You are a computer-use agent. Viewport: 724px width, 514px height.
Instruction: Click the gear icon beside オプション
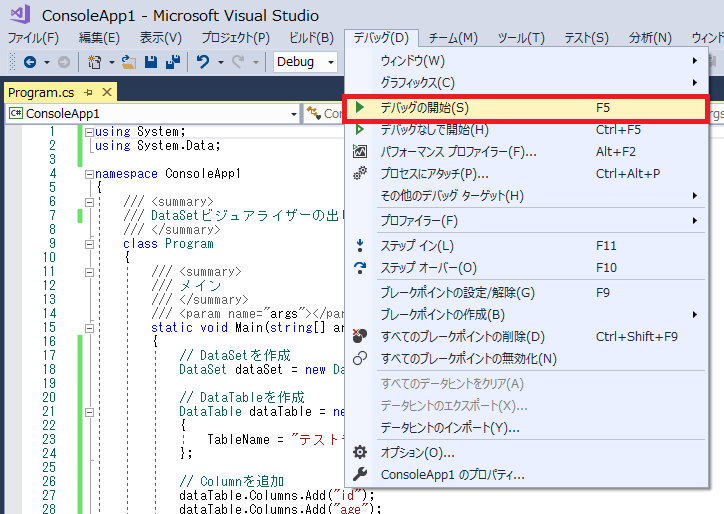(360, 452)
